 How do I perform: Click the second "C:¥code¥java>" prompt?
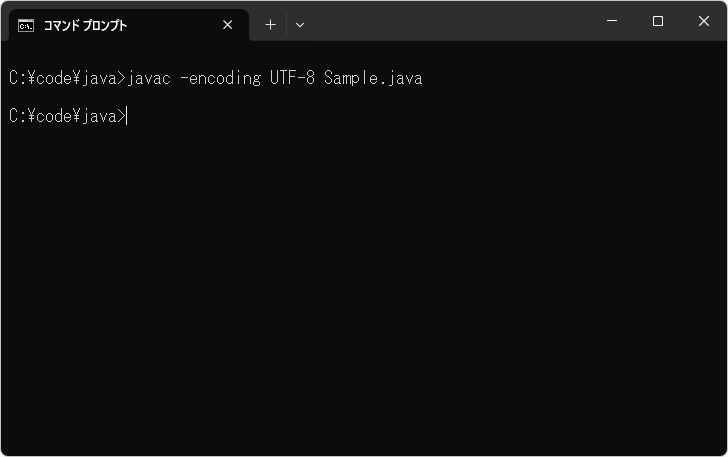click(x=67, y=117)
